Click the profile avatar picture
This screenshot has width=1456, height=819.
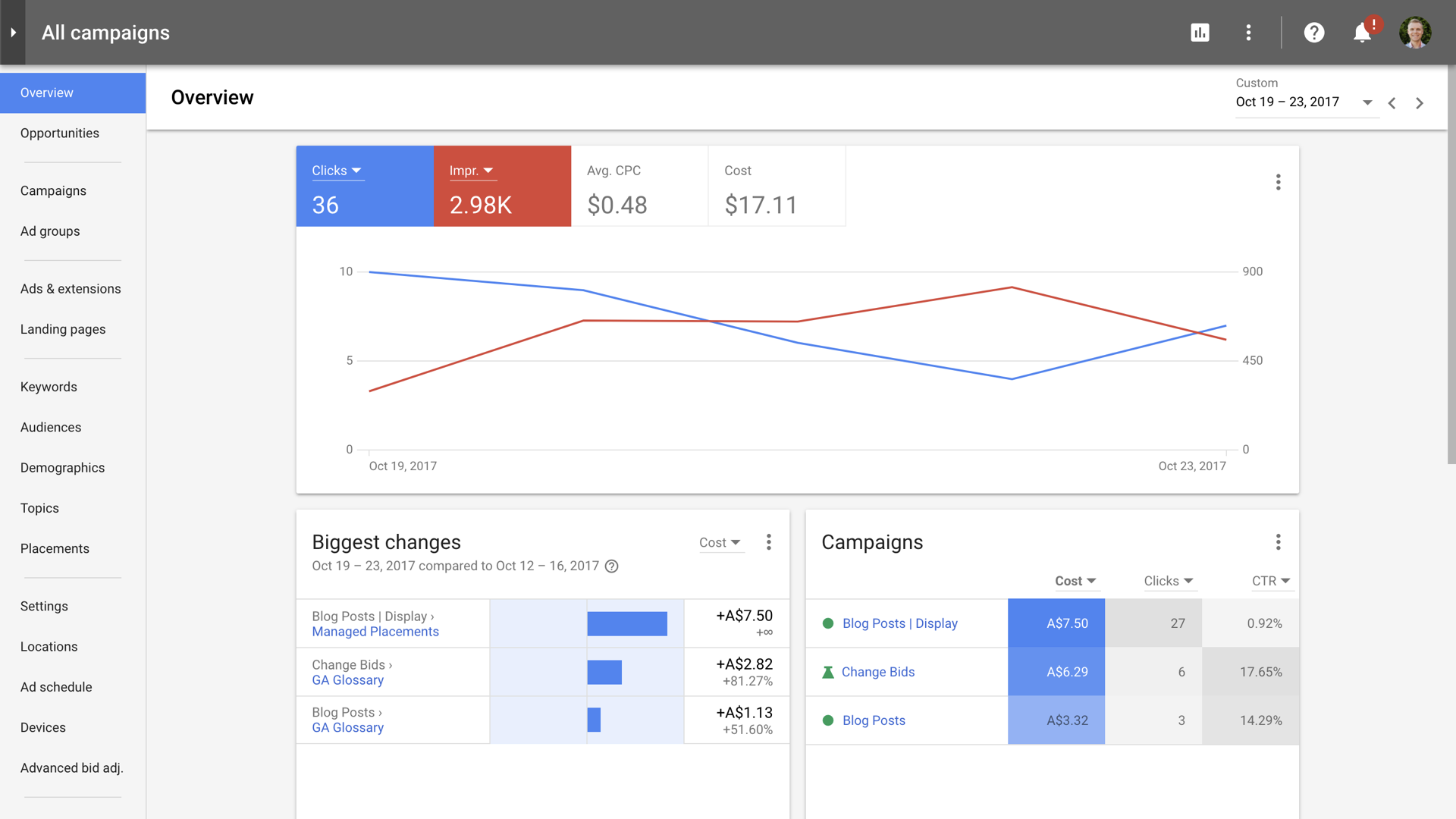1415,32
